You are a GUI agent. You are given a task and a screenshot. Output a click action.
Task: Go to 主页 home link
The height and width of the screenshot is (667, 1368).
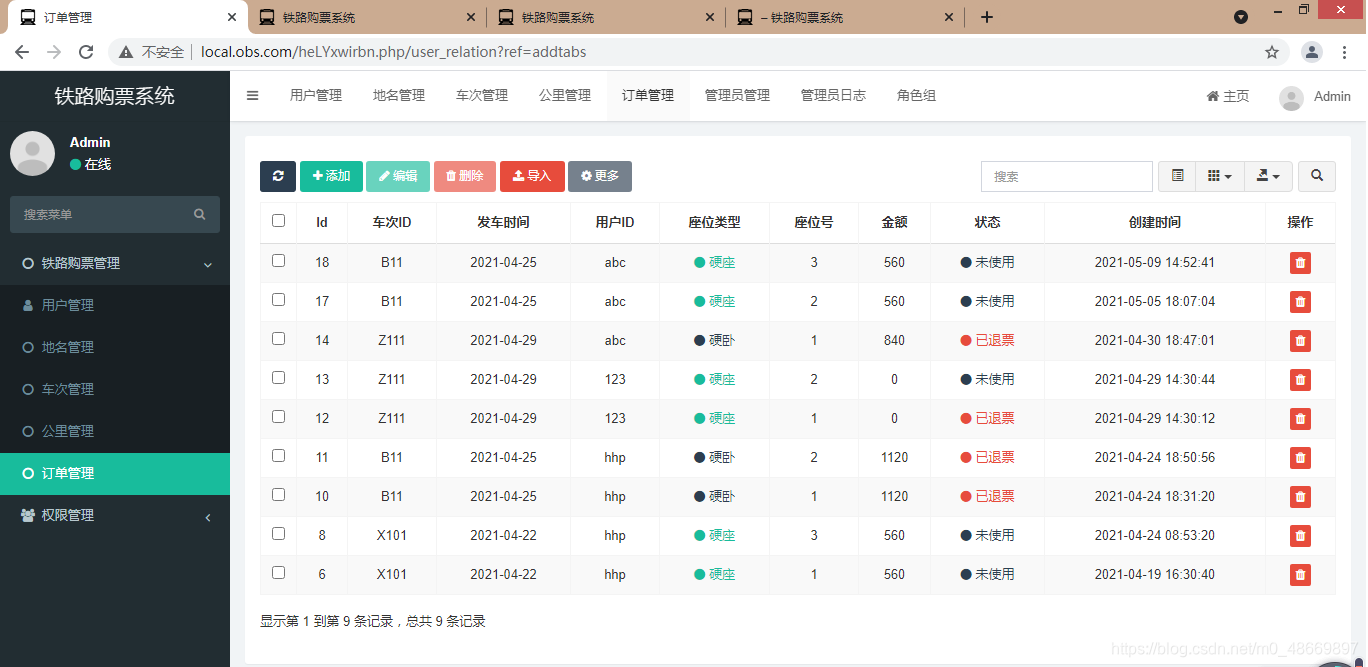1228,96
